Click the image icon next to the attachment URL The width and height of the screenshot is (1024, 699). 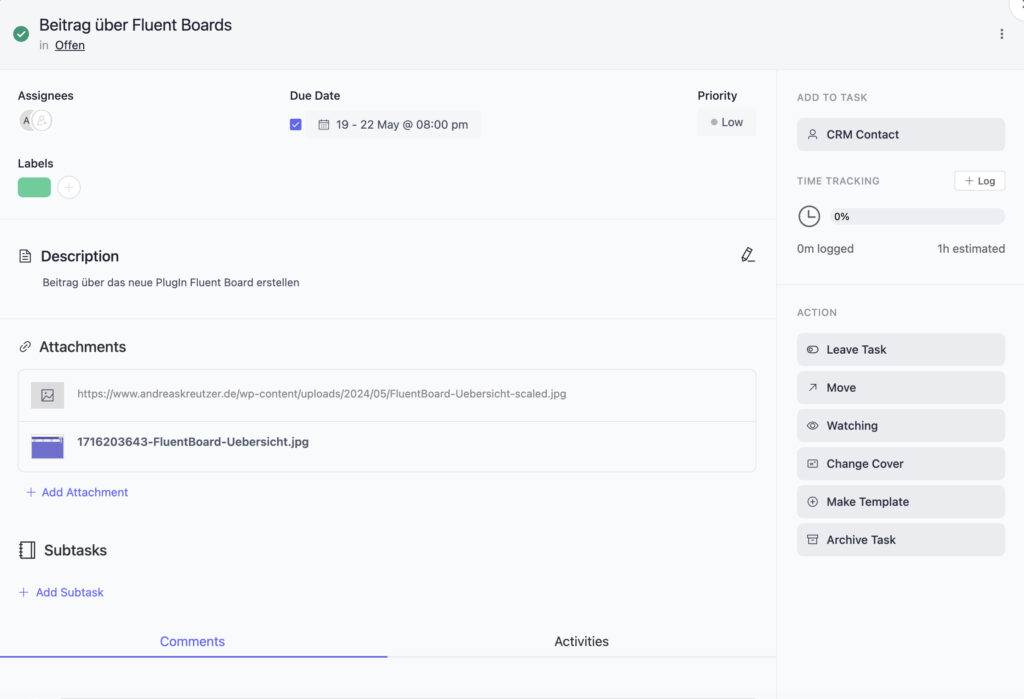click(46, 394)
